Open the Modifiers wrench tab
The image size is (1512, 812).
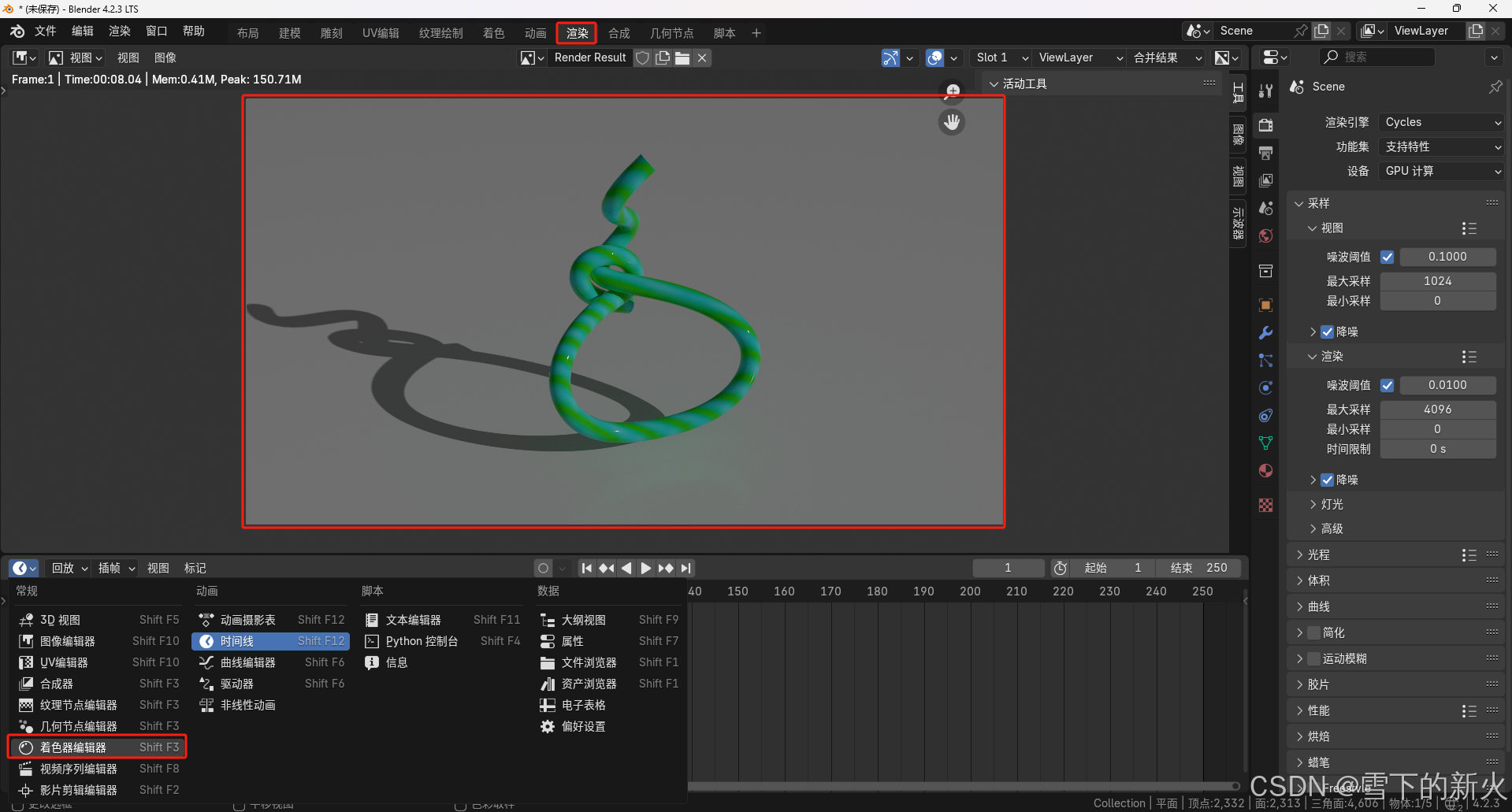click(x=1265, y=332)
